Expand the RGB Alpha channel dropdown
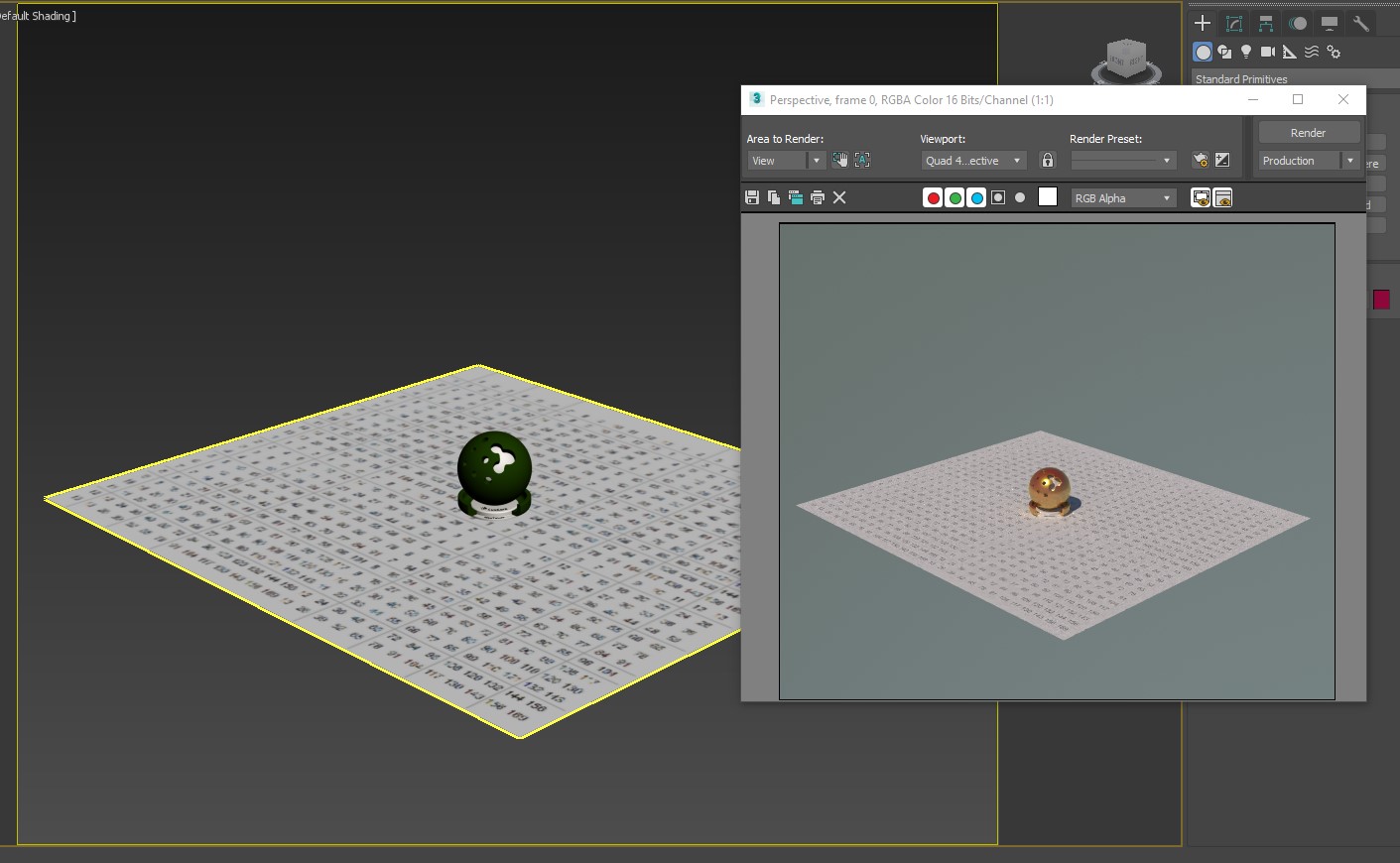This screenshot has height=863, width=1400. 1123,198
